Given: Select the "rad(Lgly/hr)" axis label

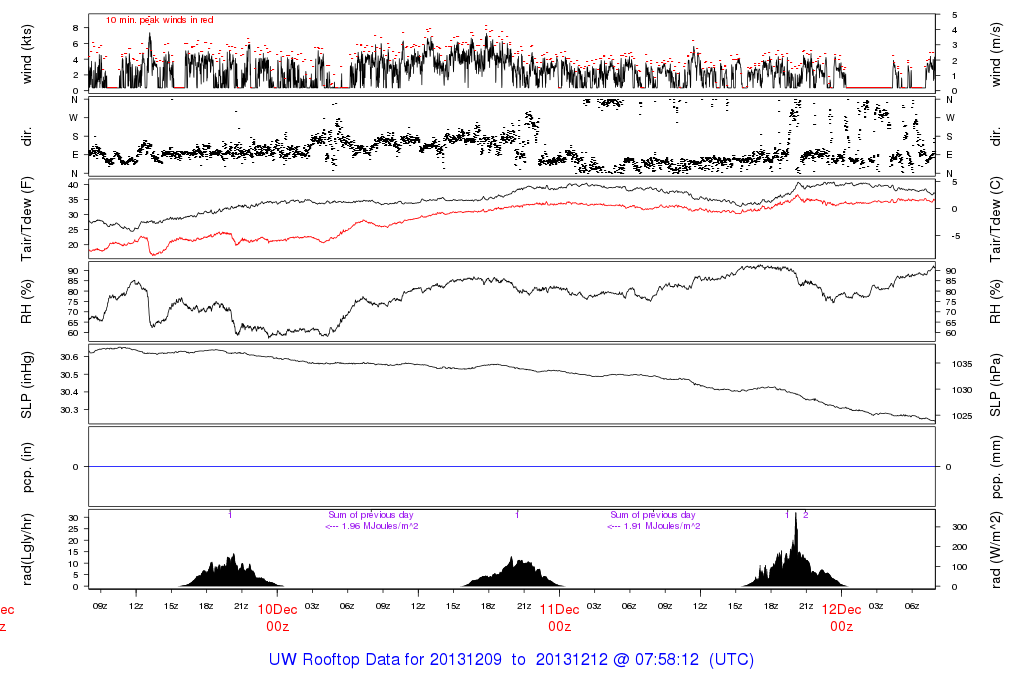Looking at the screenshot, I should click(x=27, y=549).
